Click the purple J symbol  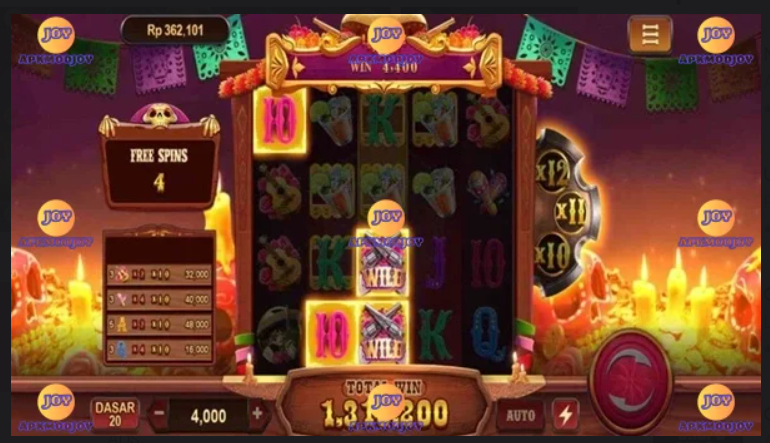click(436, 262)
